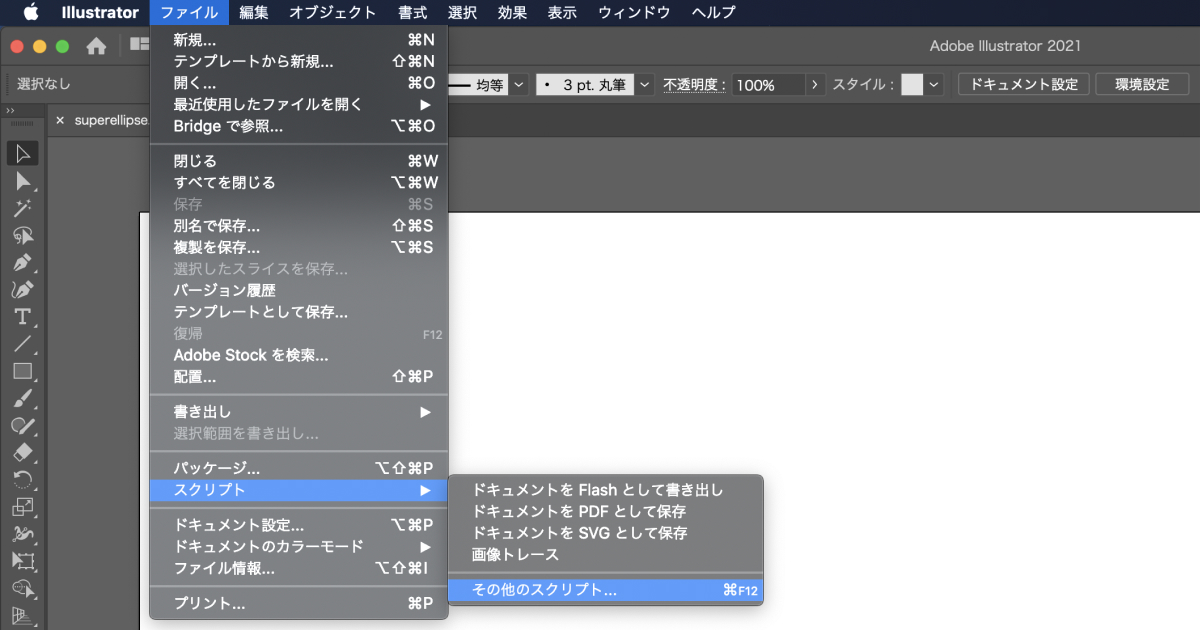The width and height of the screenshot is (1200, 630).
Task: Select the Eraser tool
Action: [x=23, y=452]
